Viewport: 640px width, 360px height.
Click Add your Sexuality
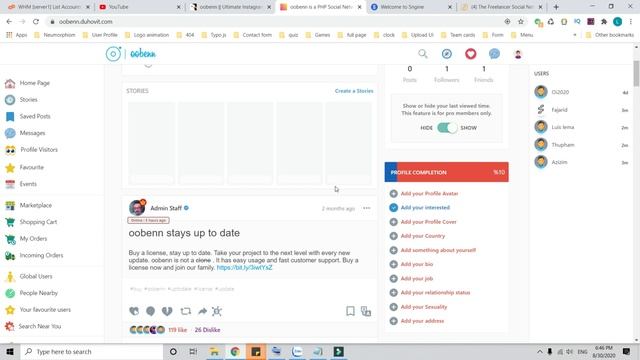pos(424,307)
